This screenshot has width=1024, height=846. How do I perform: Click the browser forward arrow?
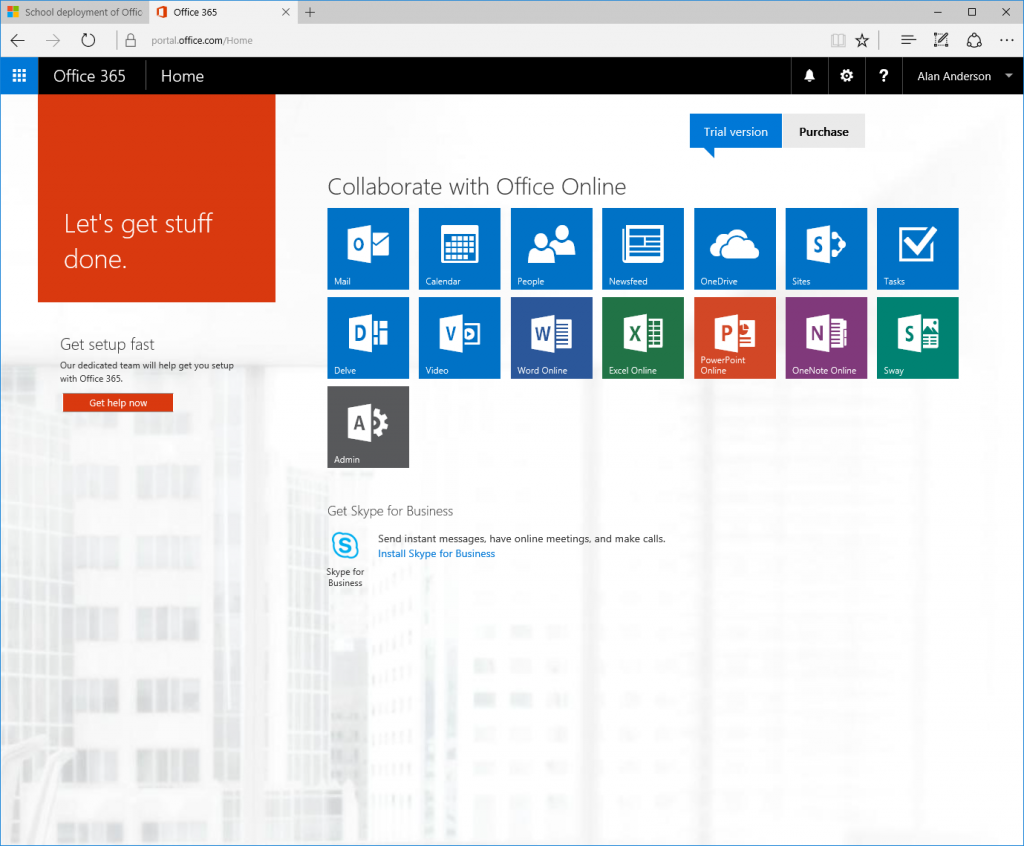[53, 41]
